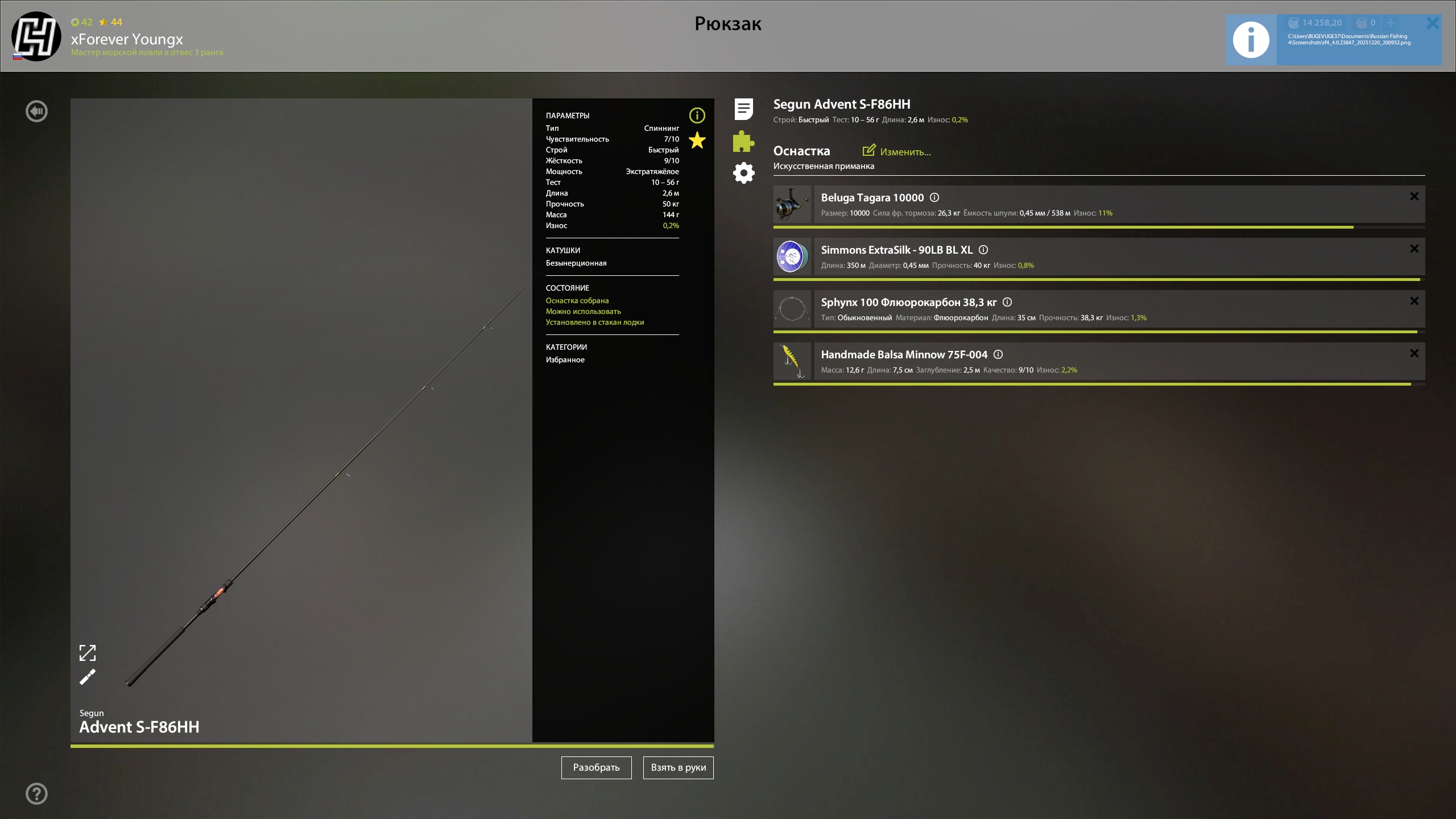1456x819 pixels.
Task: Expand the rod view to fullscreen
Action: pos(88,653)
